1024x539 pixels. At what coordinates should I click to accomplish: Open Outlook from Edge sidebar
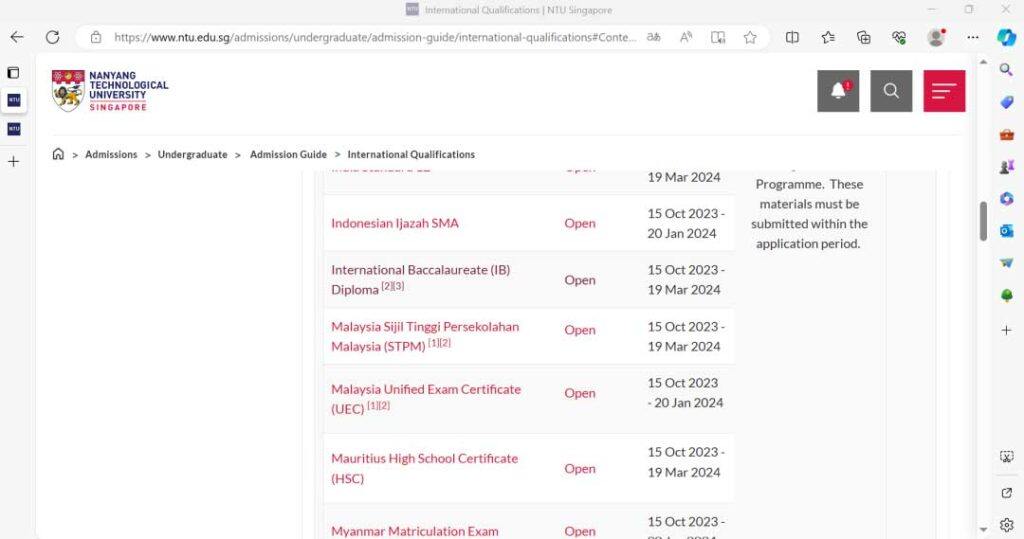1006,231
